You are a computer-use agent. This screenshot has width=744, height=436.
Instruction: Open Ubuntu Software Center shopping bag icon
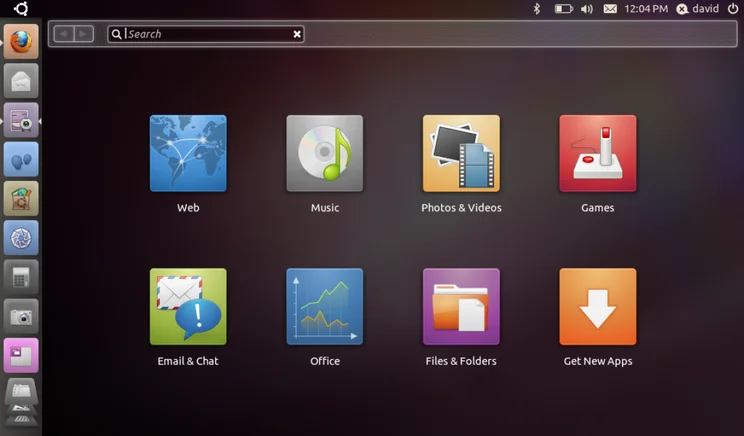pyautogui.click(x=21, y=198)
